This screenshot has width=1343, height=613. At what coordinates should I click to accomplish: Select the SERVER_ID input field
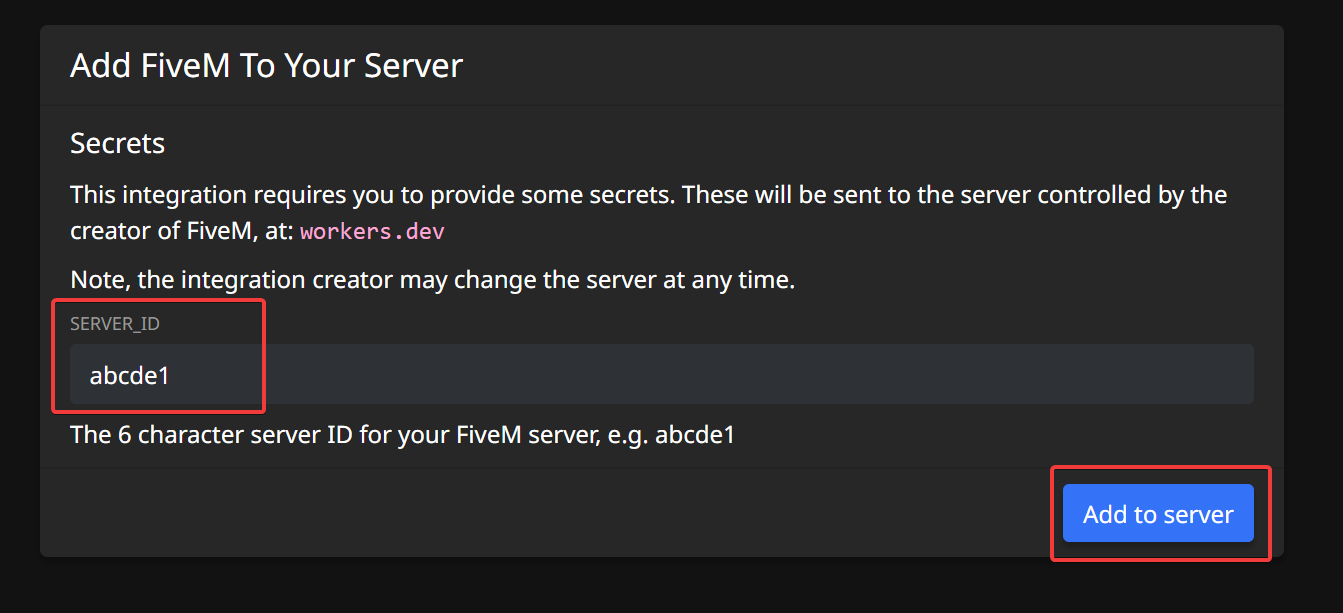click(x=400, y=374)
